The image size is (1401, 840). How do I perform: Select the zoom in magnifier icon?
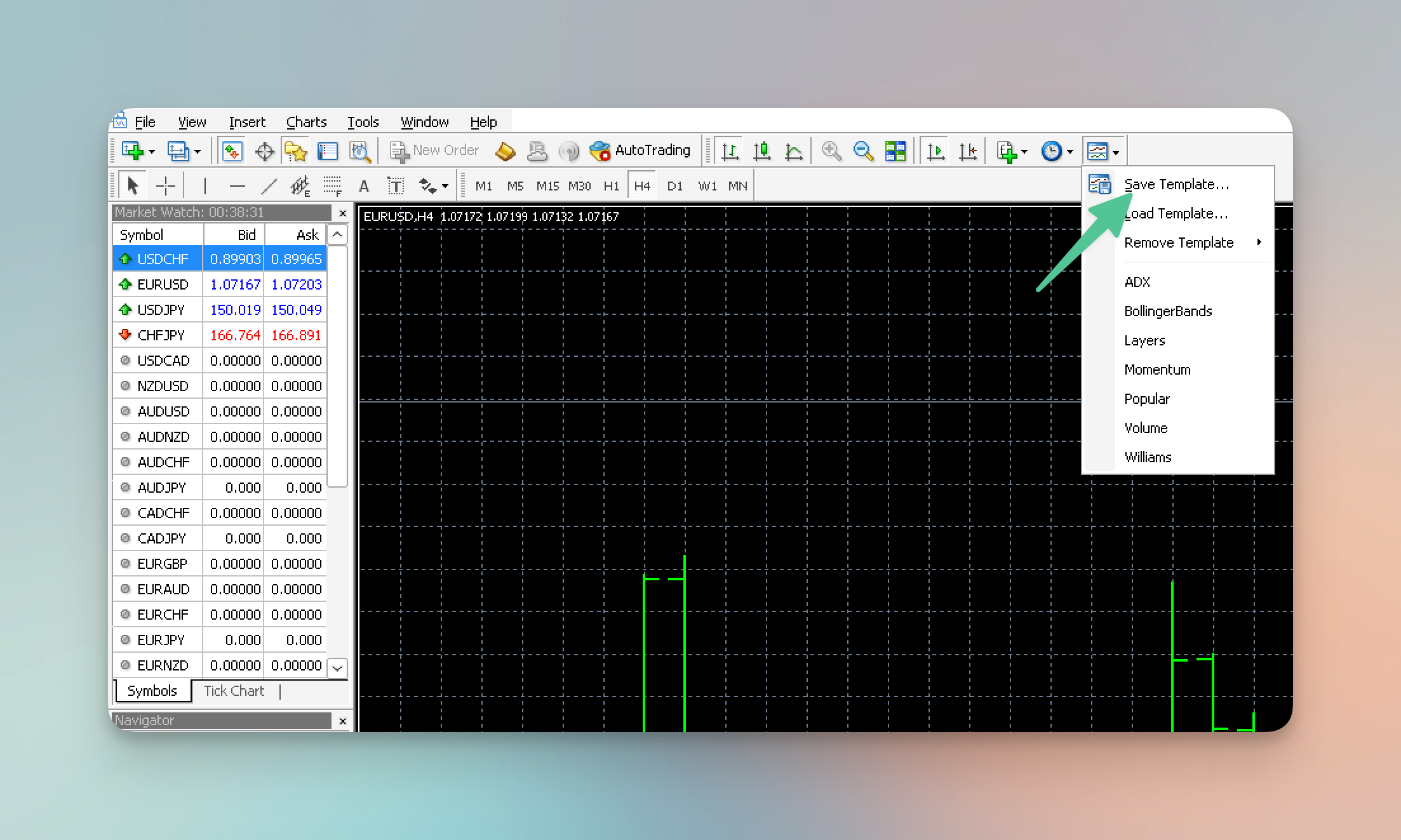pos(831,151)
